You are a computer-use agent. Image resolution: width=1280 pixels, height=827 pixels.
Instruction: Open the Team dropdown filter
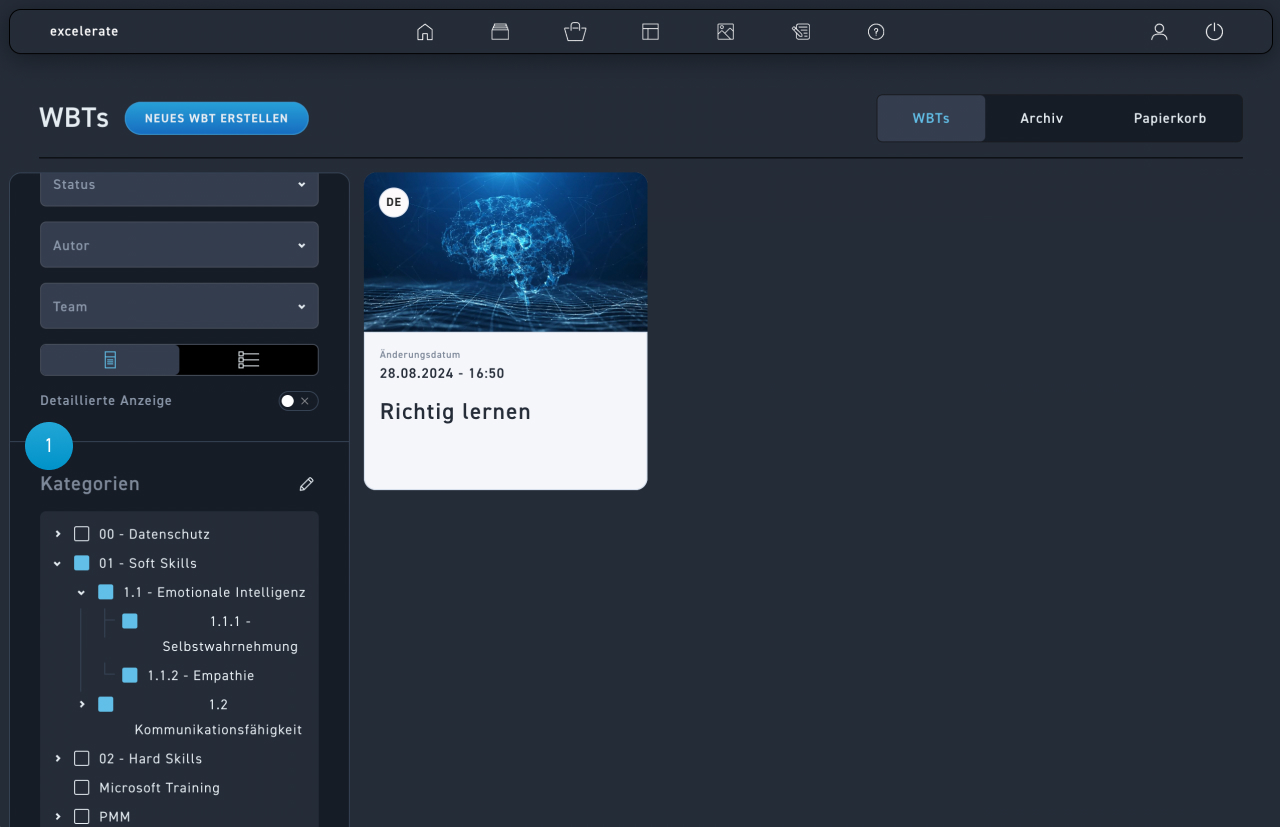179,307
